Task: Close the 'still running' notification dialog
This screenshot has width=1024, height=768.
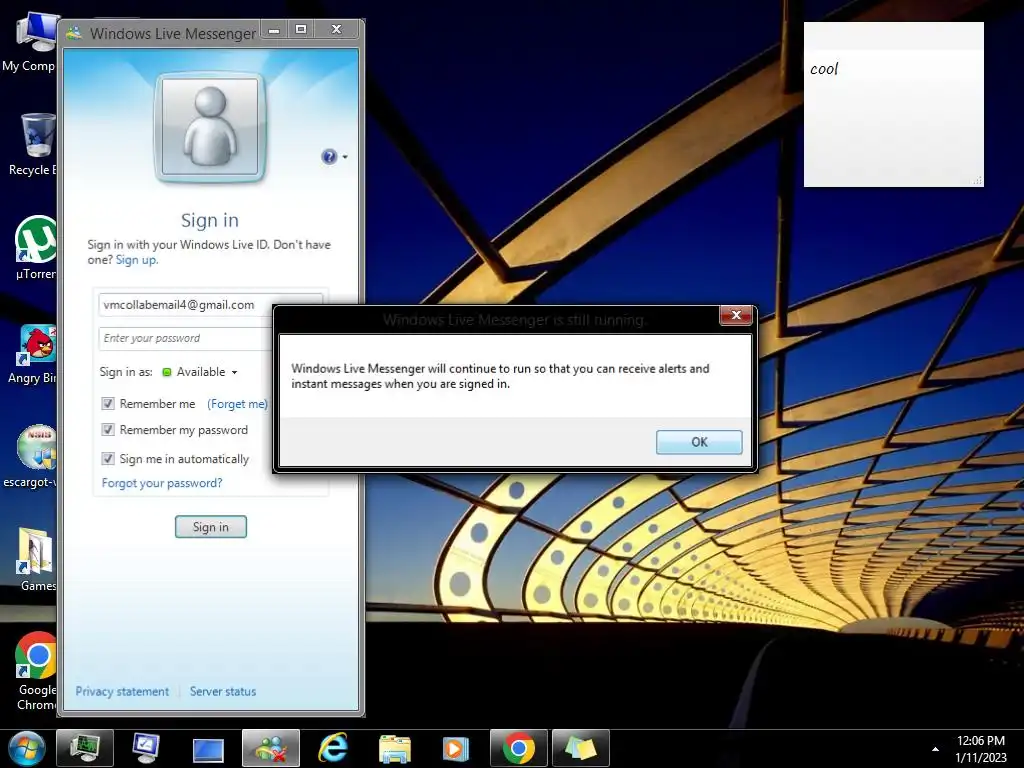Action: coord(736,315)
